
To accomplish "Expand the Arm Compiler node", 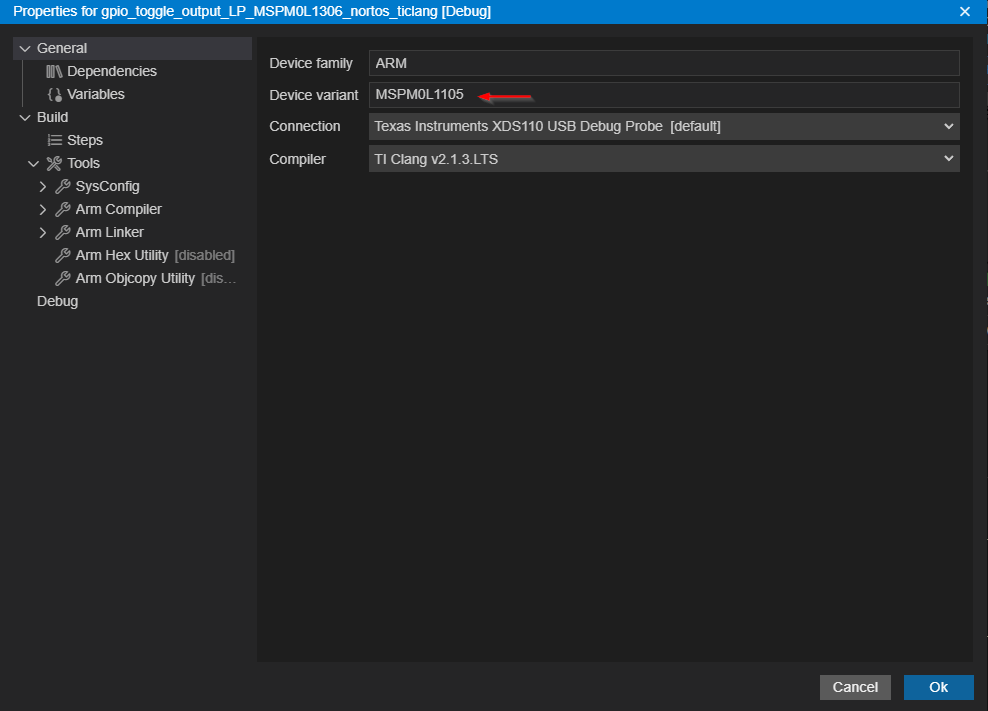I will pos(43,209).
